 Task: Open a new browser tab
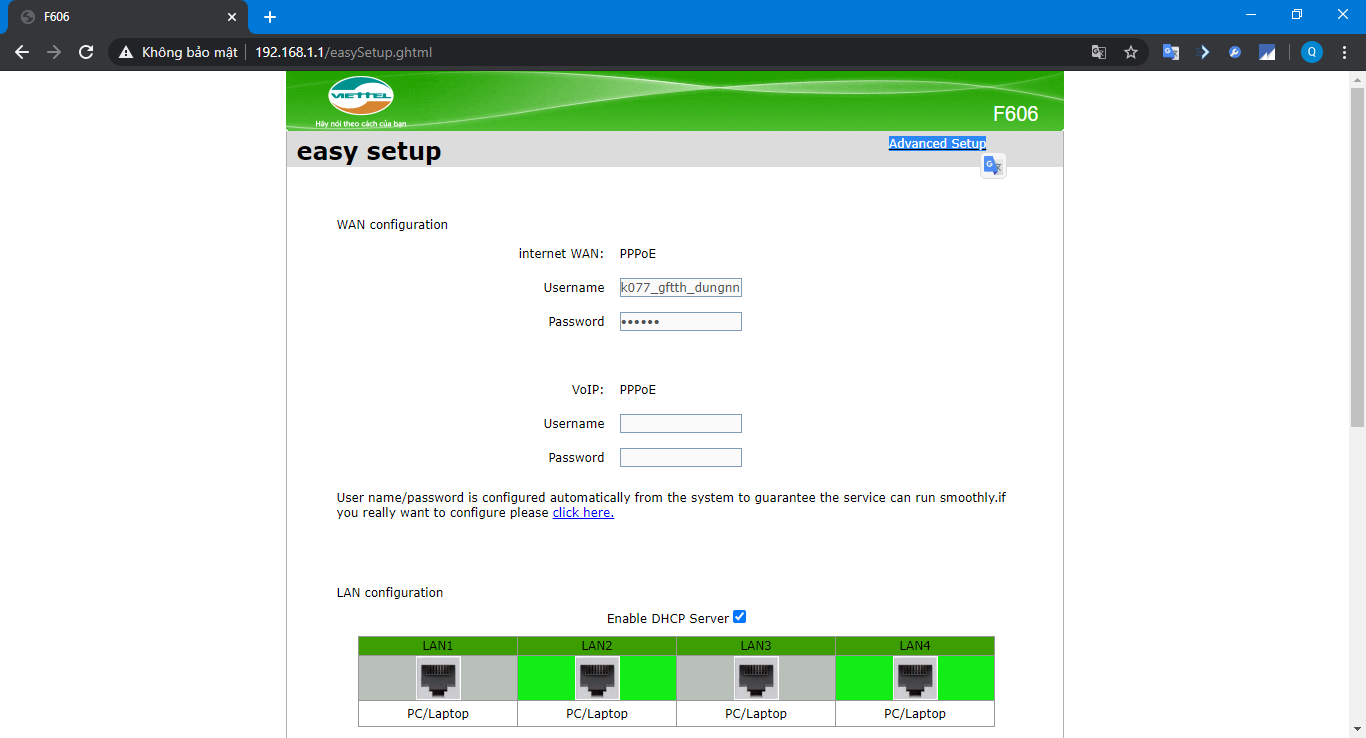[270, 17]
